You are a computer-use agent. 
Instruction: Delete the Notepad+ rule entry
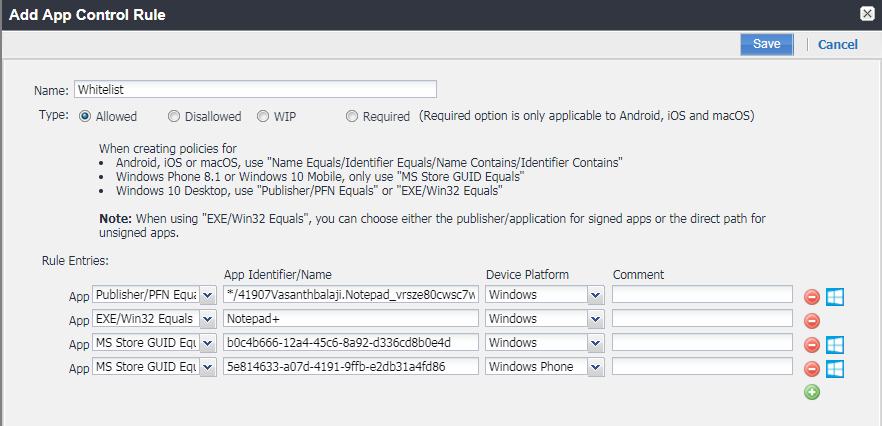pyautogui.click(x=812, y=320)
